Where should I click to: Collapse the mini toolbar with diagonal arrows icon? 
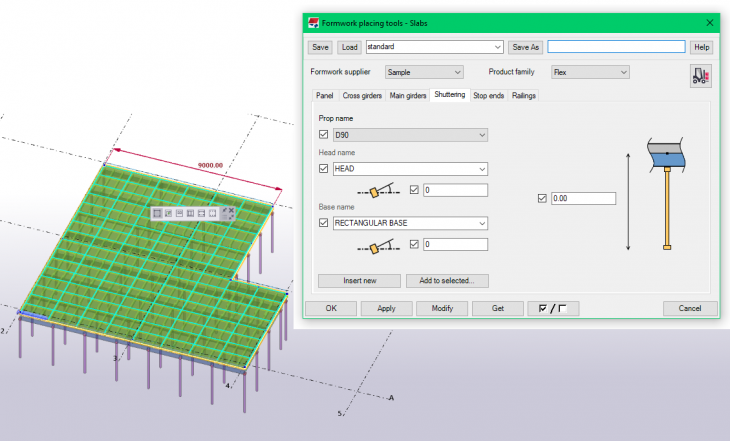pos(231,217)
